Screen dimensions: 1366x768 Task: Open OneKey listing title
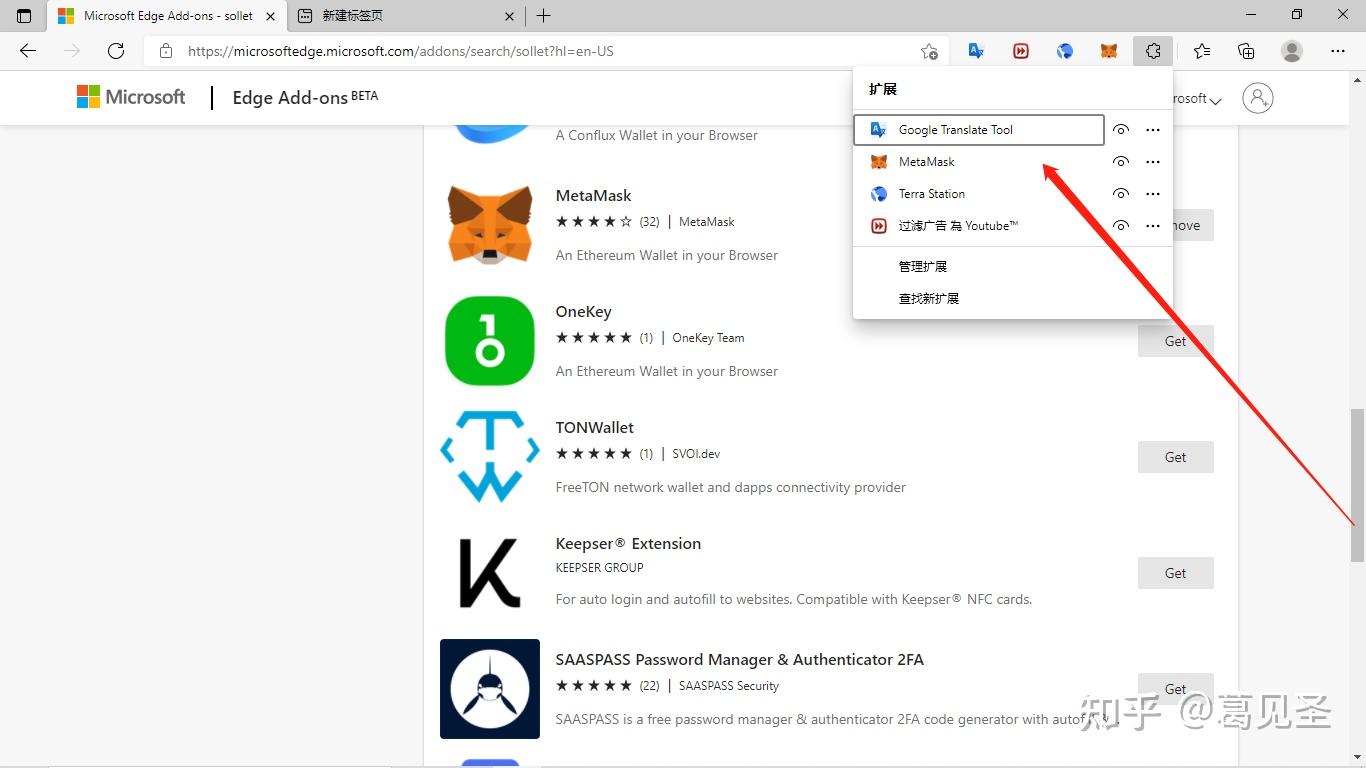pyautogui.click(x=583, y=312)
